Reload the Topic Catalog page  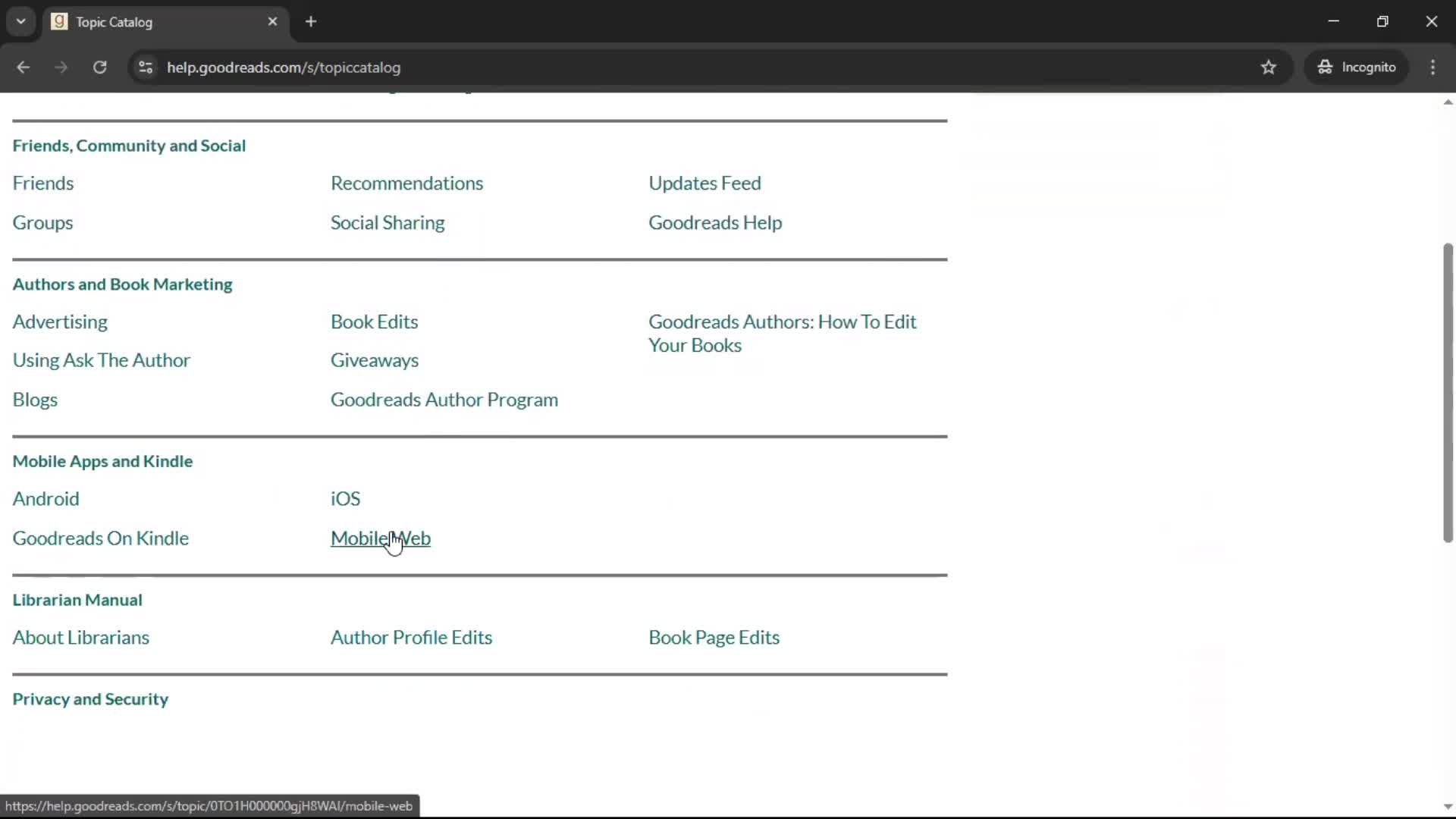(x=100, y=67)
